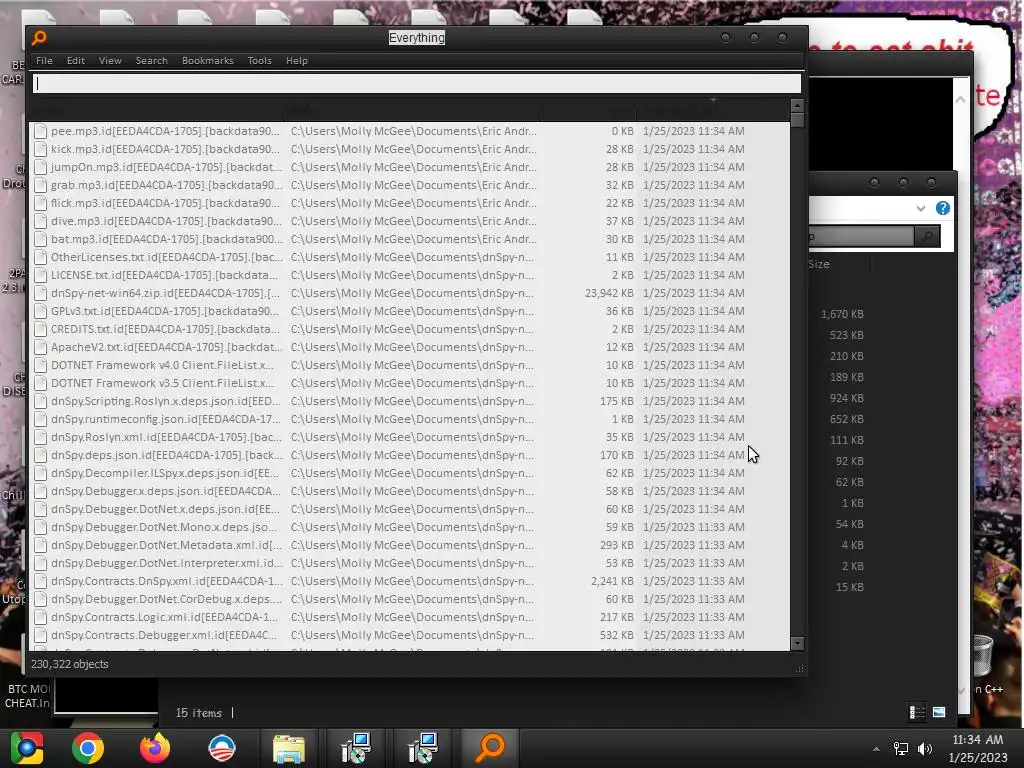The width and height of the screenshot is (1024, 768).
Task: Open the Help menu
Action: pos(296,61)
